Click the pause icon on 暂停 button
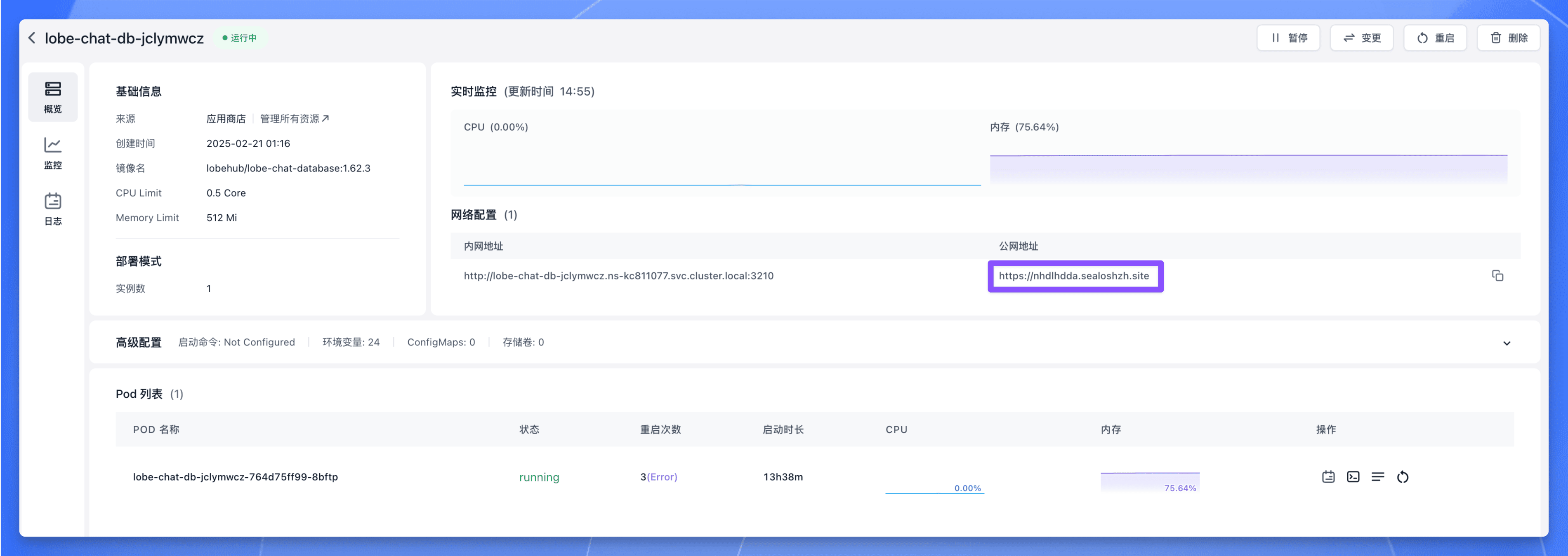Screen dimensions: 1568x556 coord(1275,37)
